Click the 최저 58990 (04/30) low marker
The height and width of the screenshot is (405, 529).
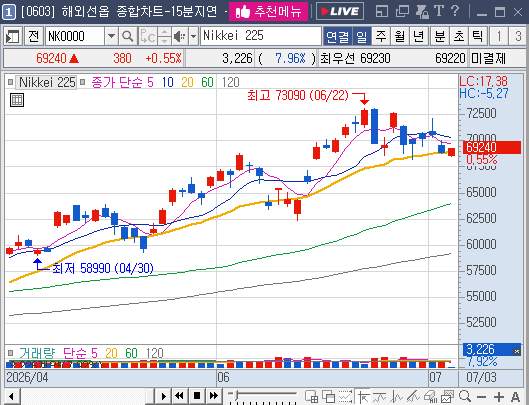coord(103,268)
